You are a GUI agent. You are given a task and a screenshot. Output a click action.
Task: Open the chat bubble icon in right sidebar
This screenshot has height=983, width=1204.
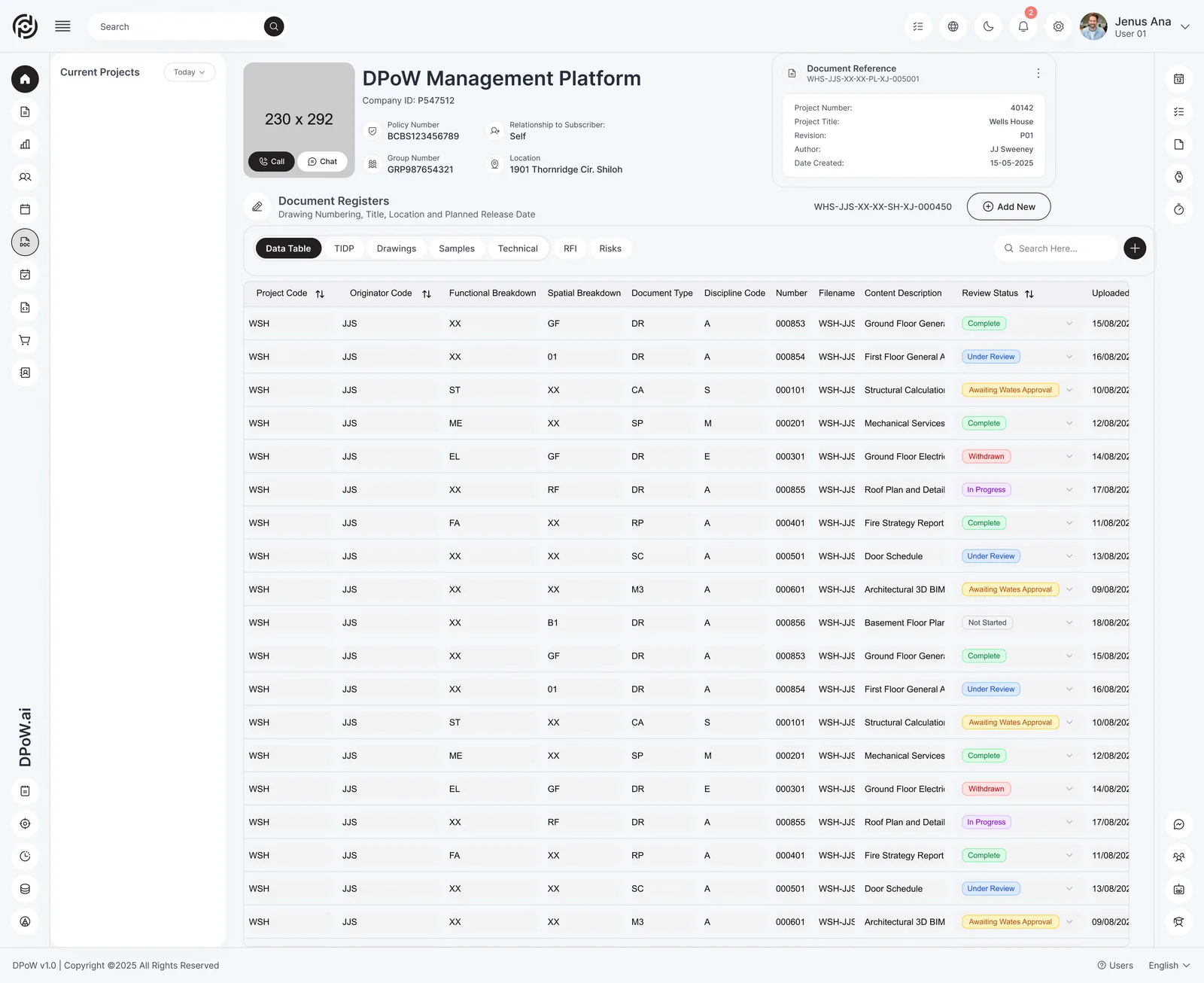click(1179, 824)
